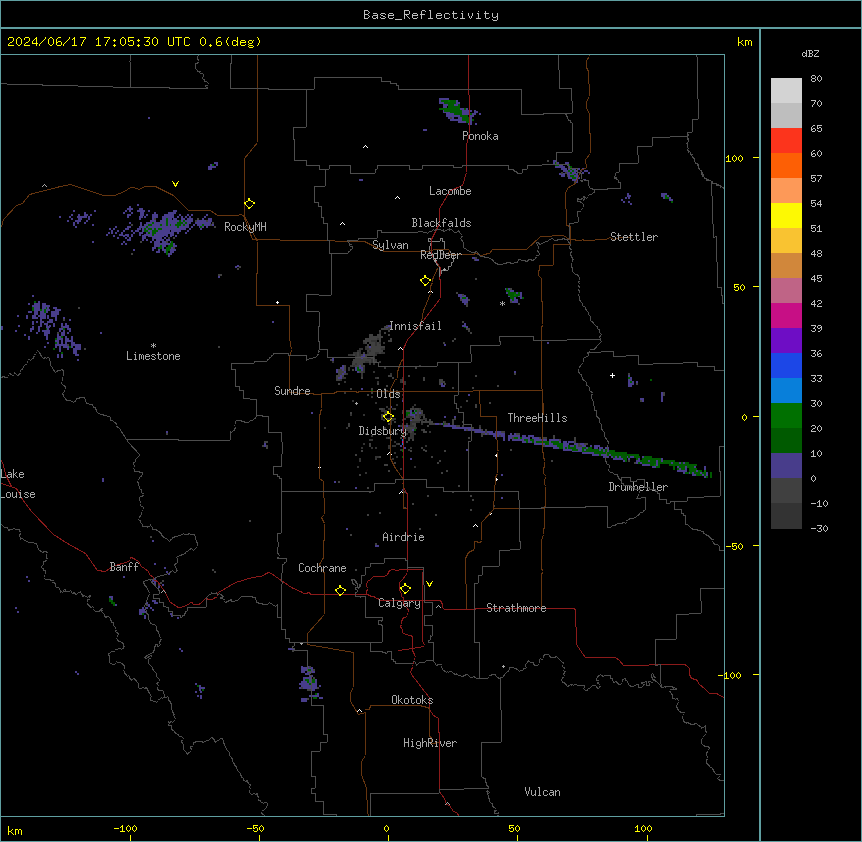Image resolution: width=862 pixels, height=842 pixels.
Task: Click the RockyMH label
Action: 245,227
